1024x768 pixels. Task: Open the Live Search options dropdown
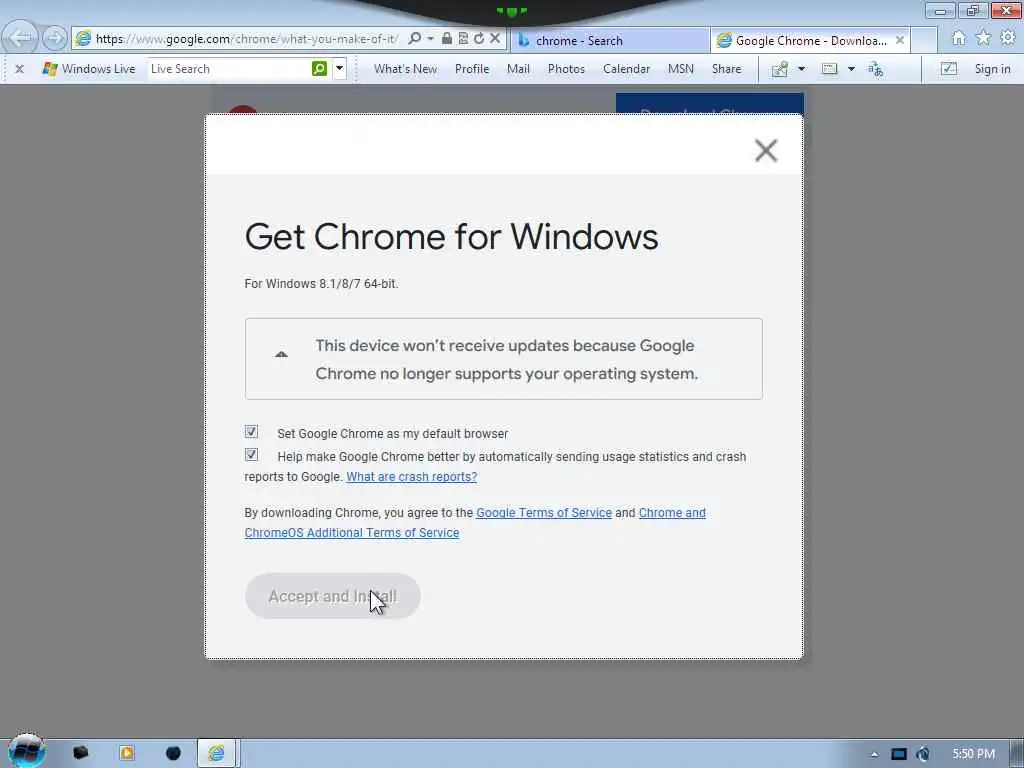(x=340, y=69)
